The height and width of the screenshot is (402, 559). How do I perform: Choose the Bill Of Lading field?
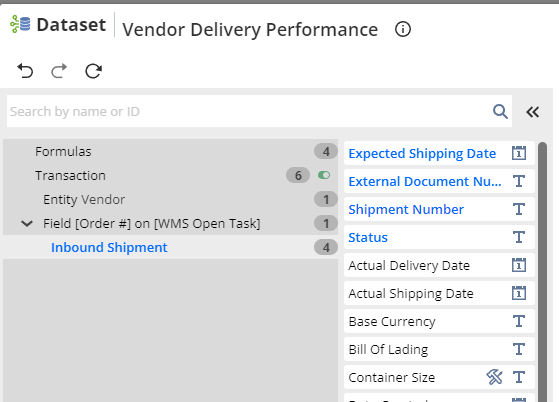click(x=439, y=349)
